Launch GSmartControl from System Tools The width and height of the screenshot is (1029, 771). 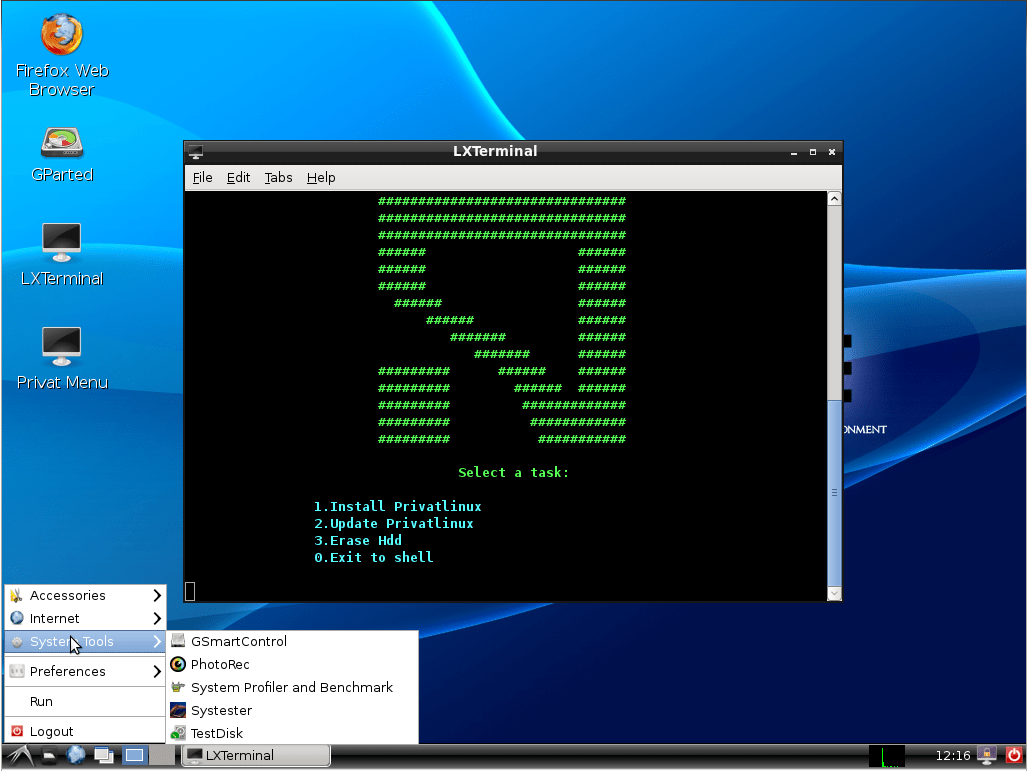coord(293,641)
